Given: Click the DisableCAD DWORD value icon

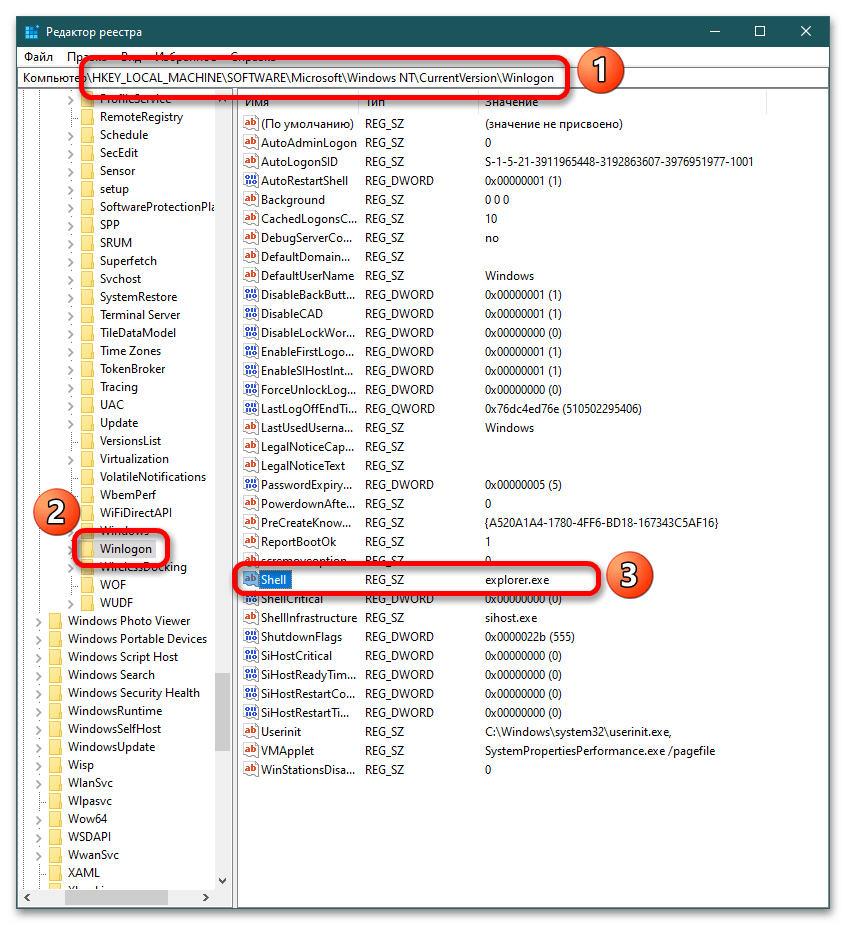Looking at the screenshot, I should 251,313.
